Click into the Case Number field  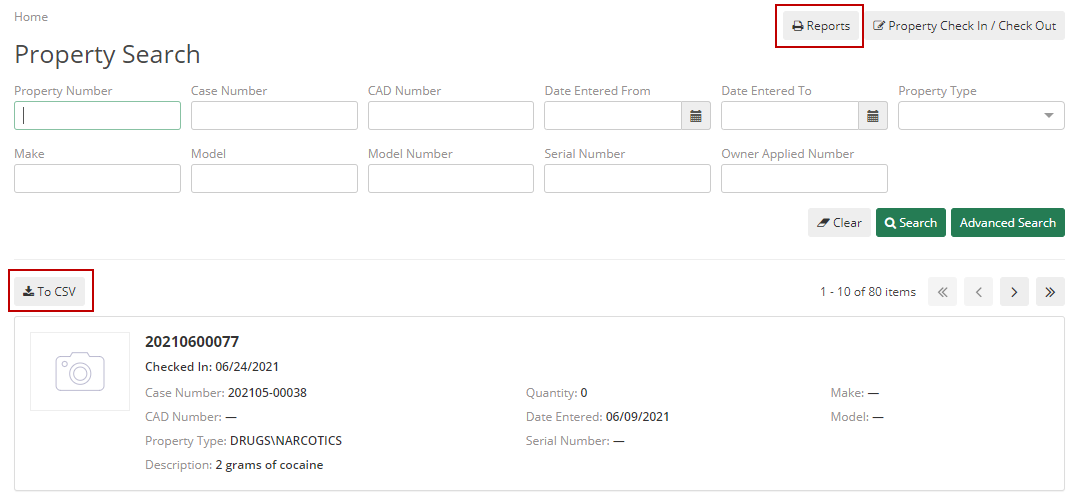[x=274, y=116]
